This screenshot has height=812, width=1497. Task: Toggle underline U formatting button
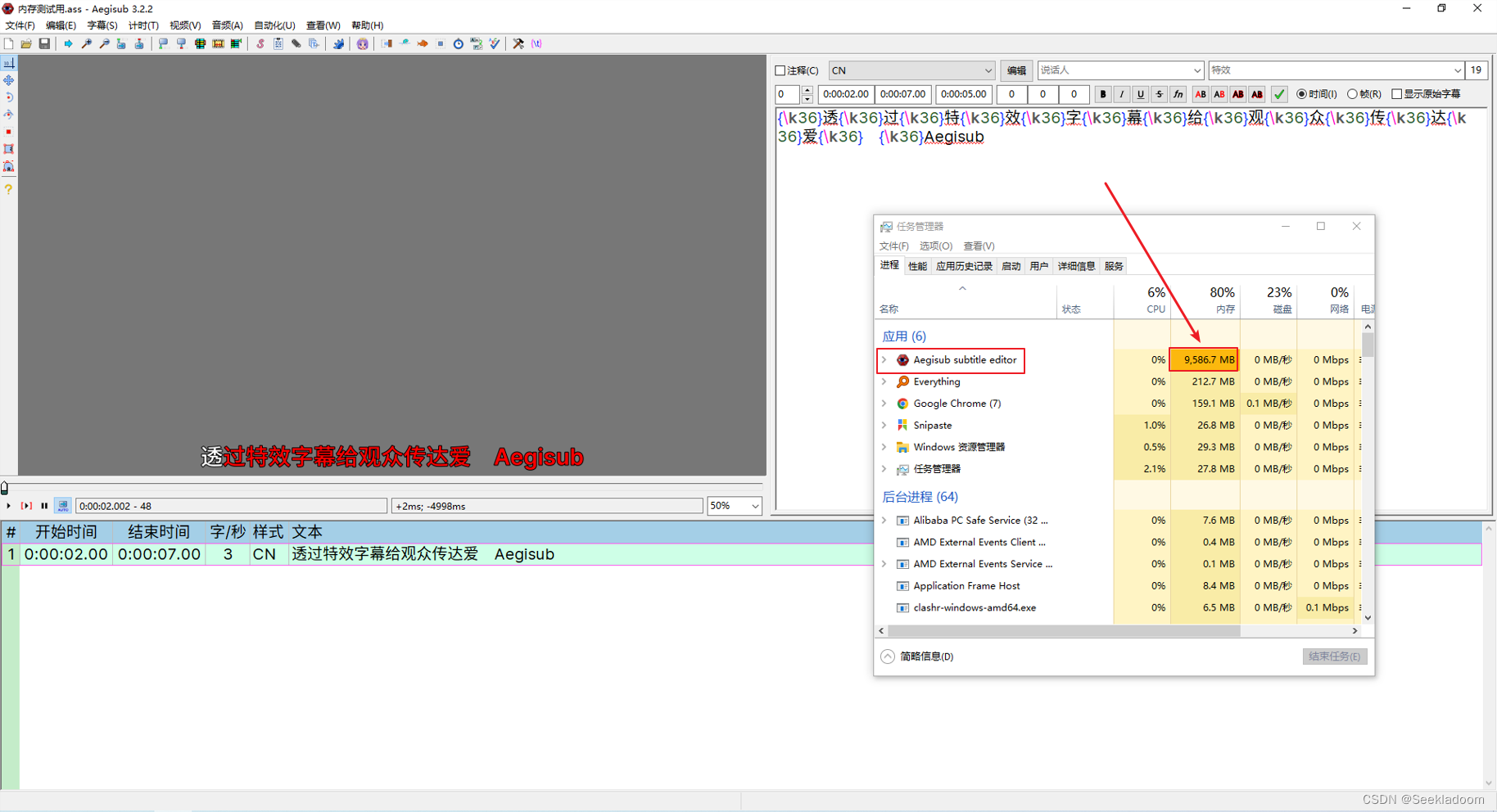pos(1140,94)
